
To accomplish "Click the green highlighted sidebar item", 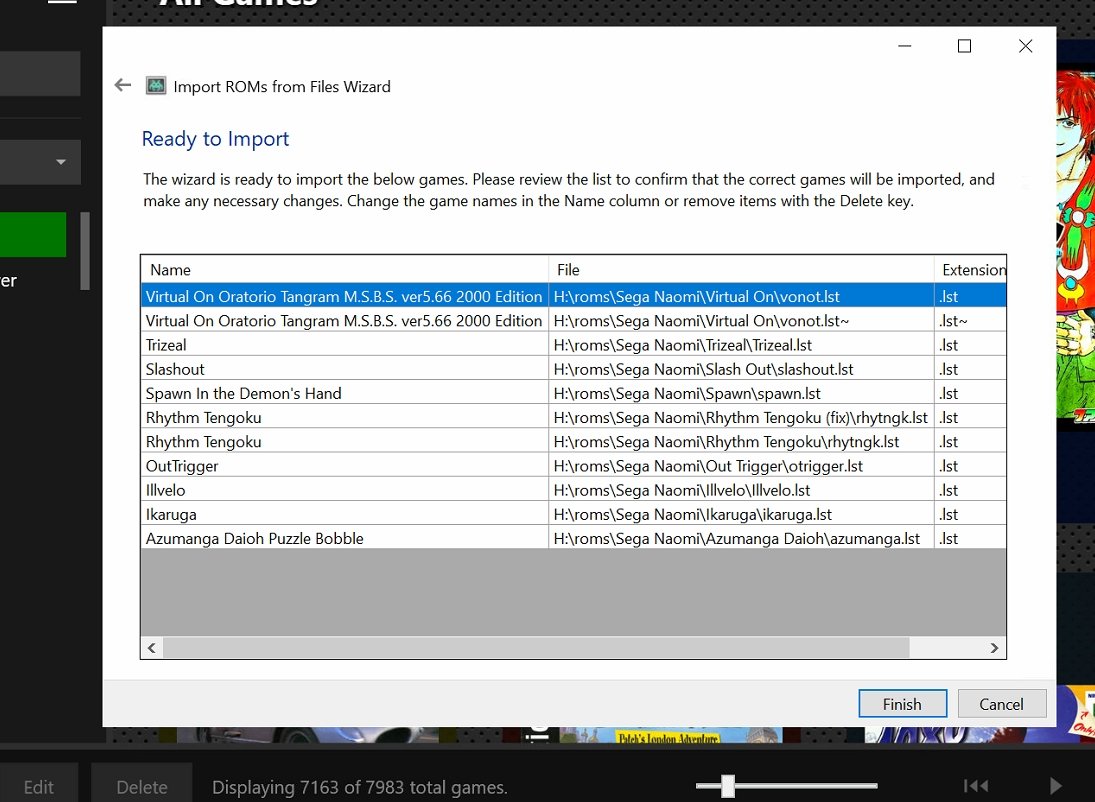I will click(x=33, y=235).
